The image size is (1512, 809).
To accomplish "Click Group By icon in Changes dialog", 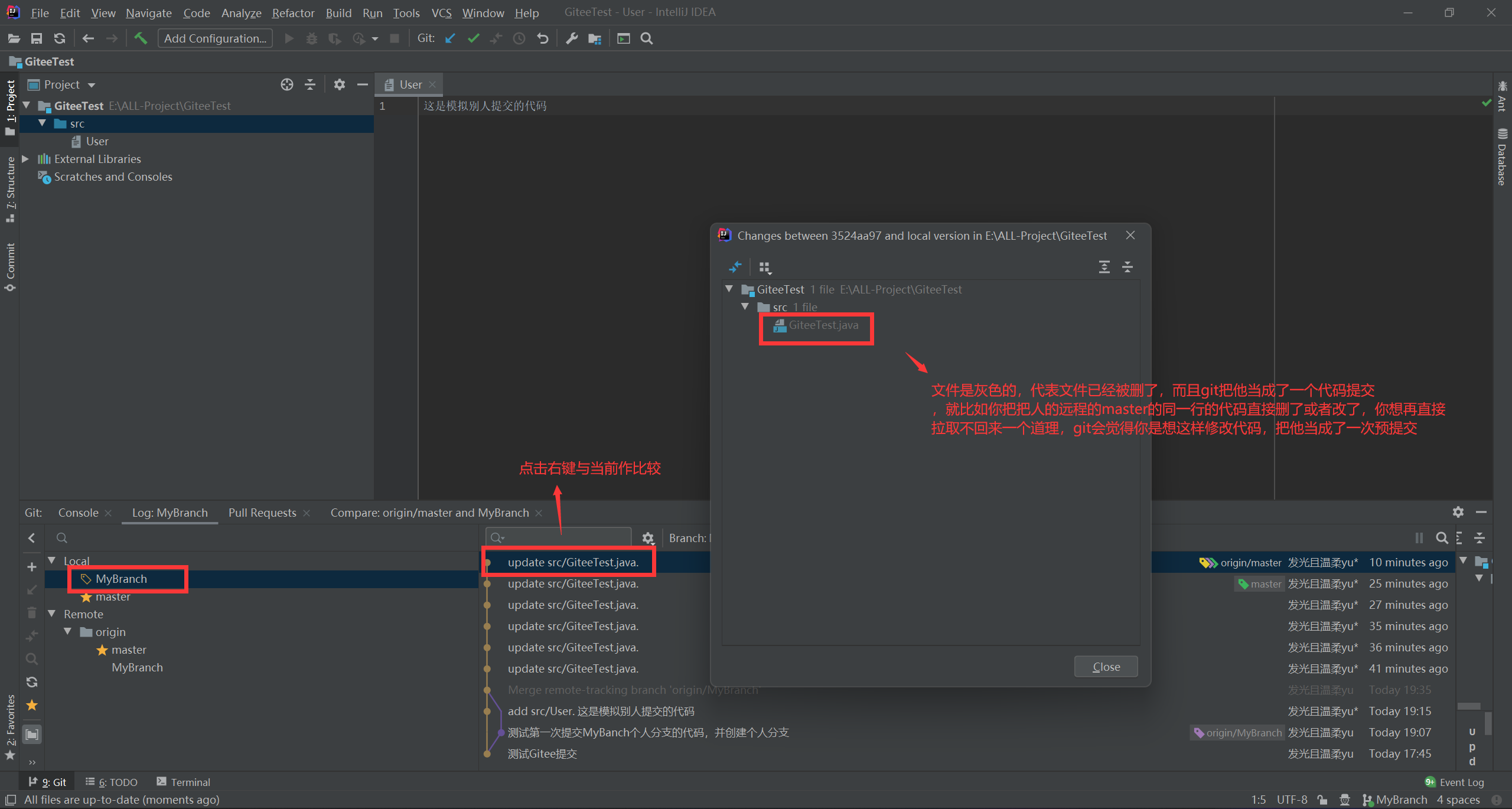I will (765, 267).
